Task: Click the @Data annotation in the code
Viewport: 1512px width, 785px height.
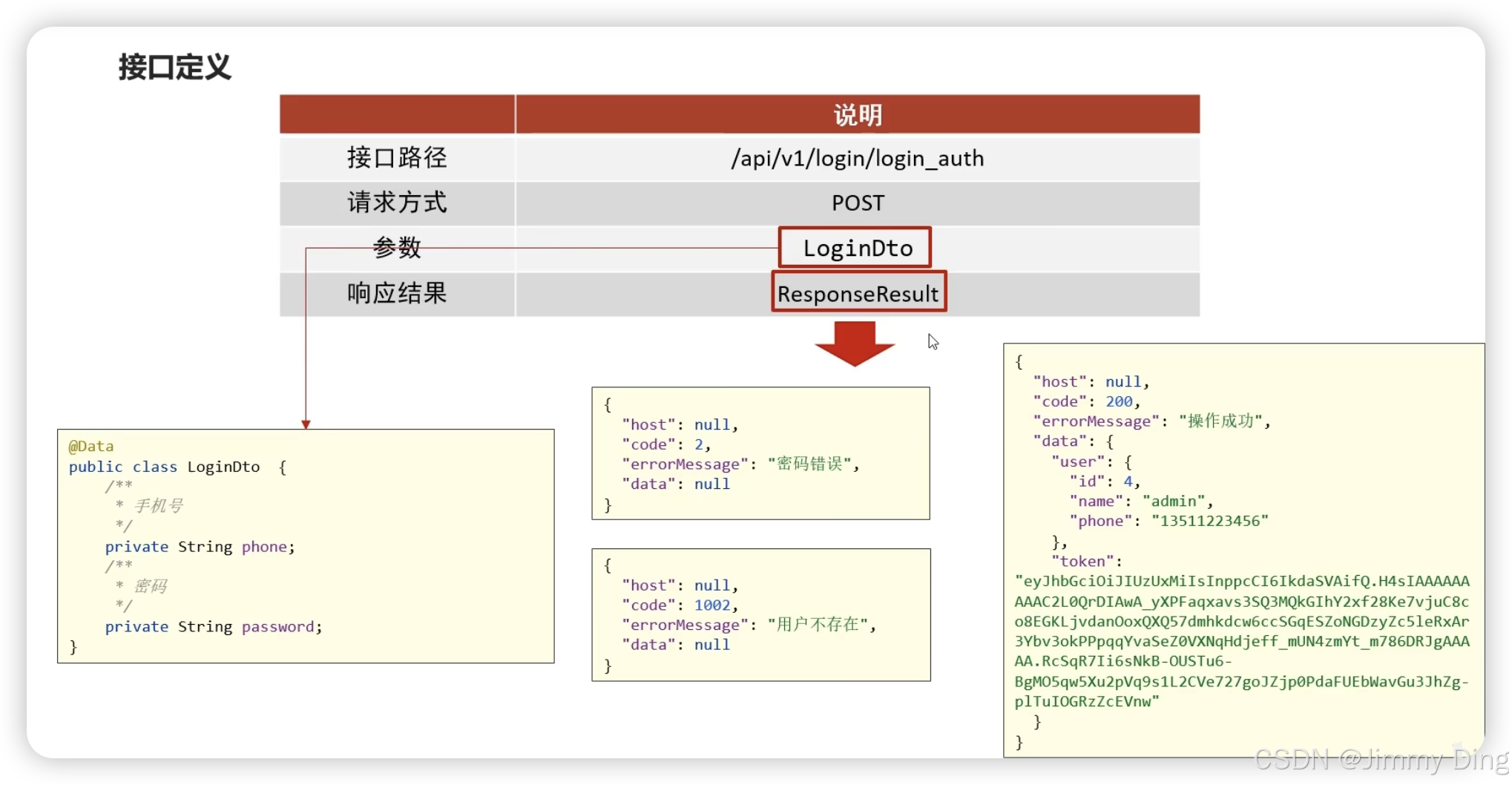Action: tap(91, 446)
